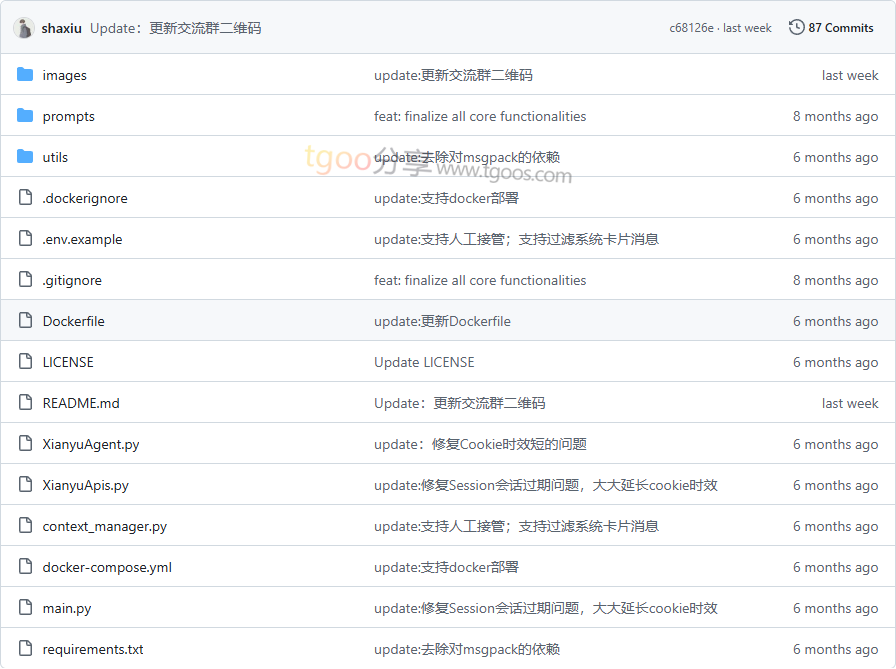Image resolution: width=896 pixels, height=669 pixels.
Task: Open the docker-compose.yml file
Action: tap(107, 567)
